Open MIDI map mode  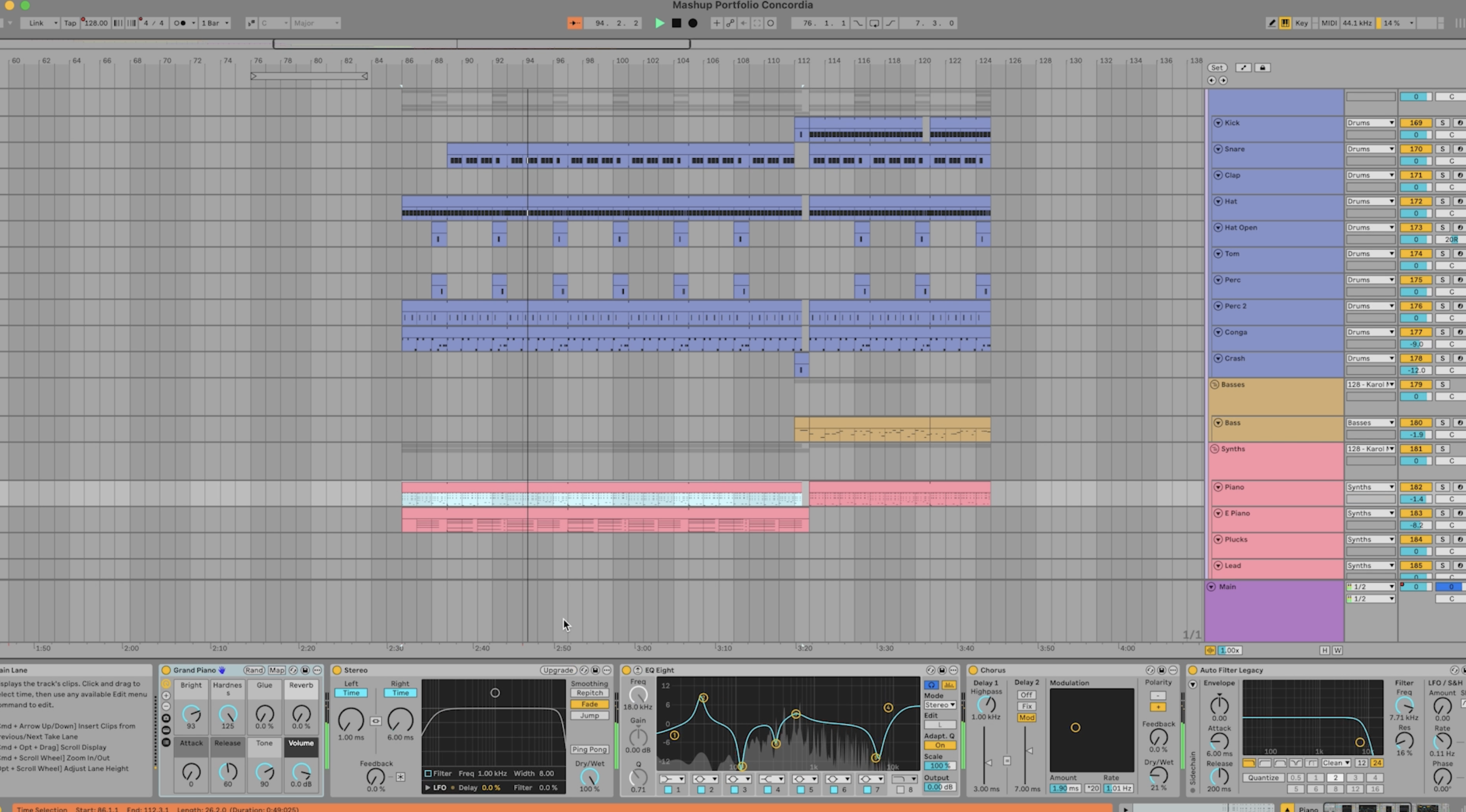pyautogui.click(x=1329, y=23)
